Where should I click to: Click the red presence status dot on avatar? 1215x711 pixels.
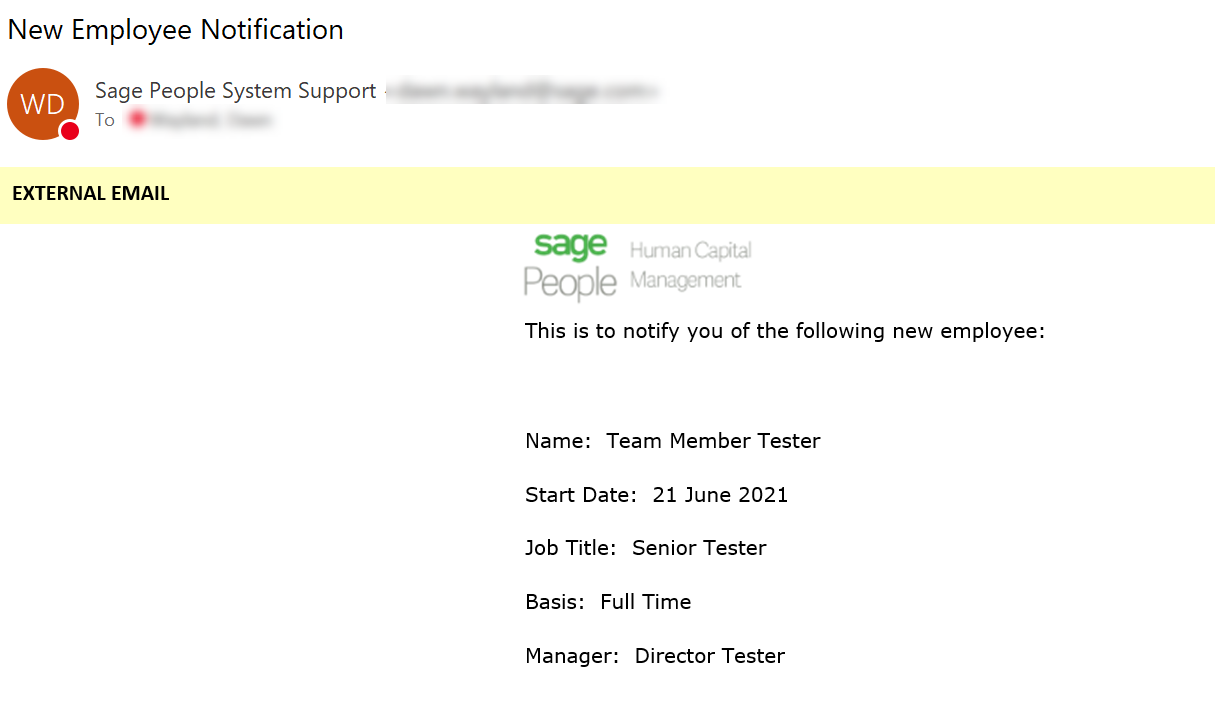click(69, 131)
